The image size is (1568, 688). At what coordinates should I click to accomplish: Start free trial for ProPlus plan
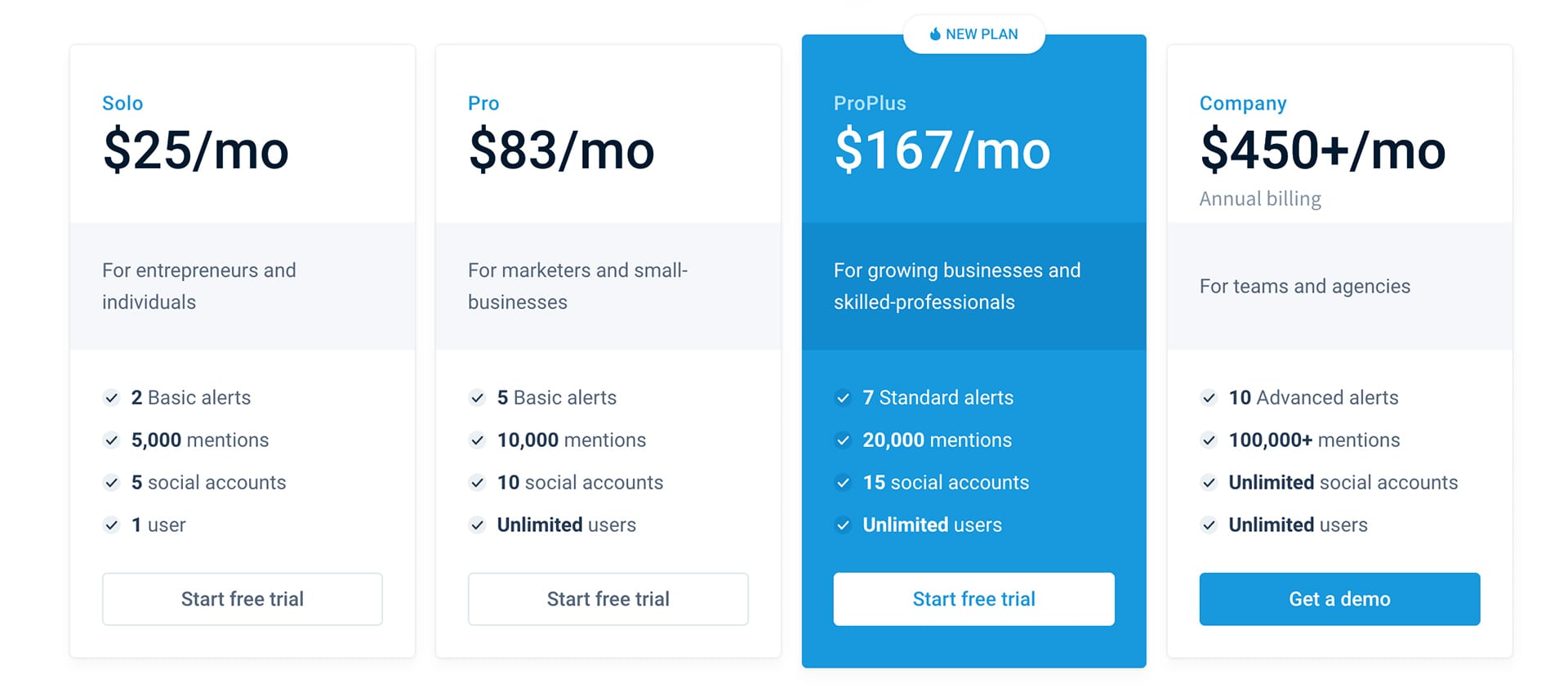(x=974, y=599)
